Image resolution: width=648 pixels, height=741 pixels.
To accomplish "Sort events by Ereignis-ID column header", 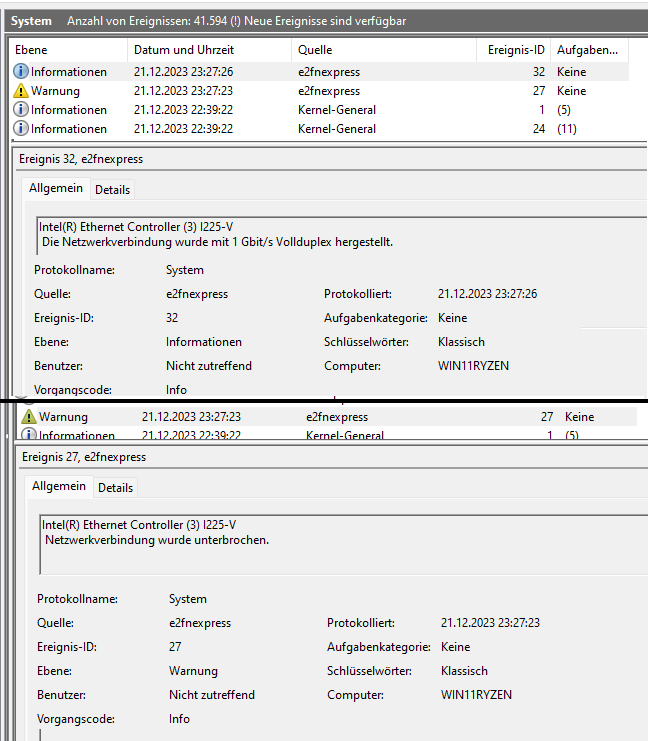I will 514,50.
